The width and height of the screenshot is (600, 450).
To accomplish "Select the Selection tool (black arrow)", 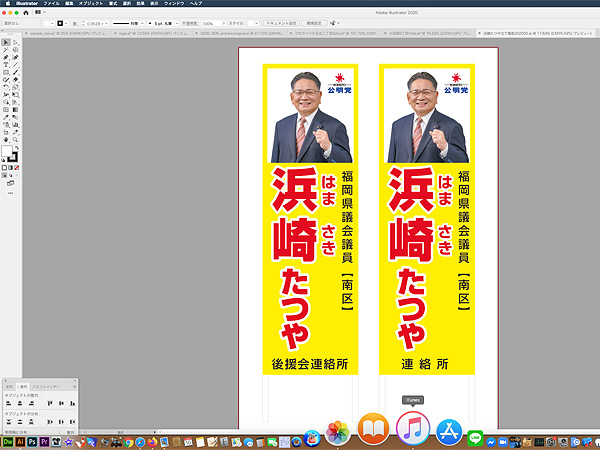I will coord(6,42).
